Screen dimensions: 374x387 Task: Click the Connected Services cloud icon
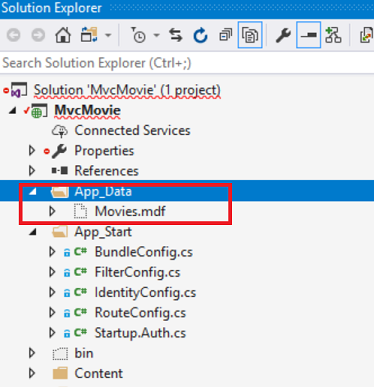(x=60, y=131)
